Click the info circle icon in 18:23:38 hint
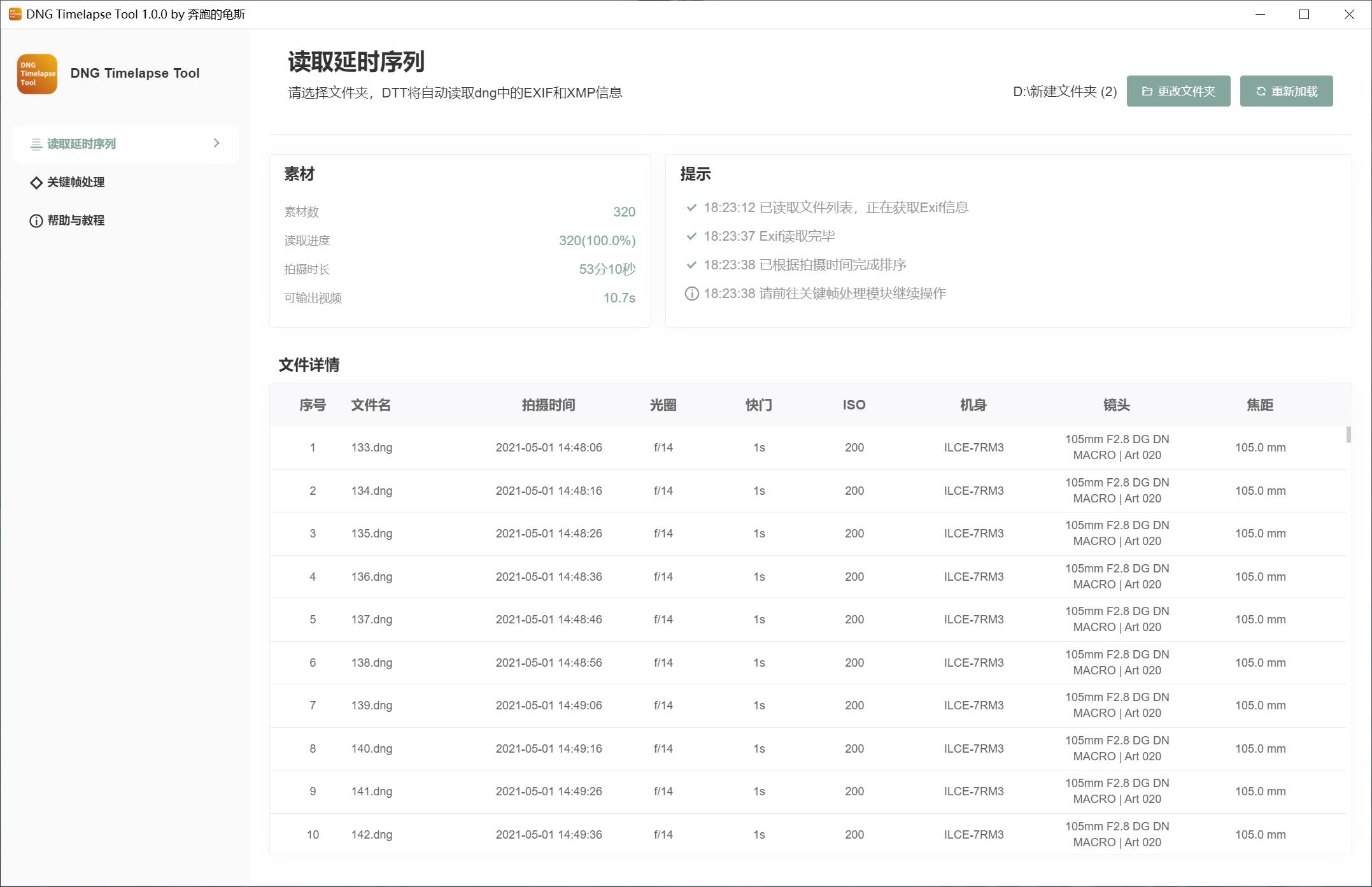This screenshot has width=1372, height=887. (x=691, y=294)
